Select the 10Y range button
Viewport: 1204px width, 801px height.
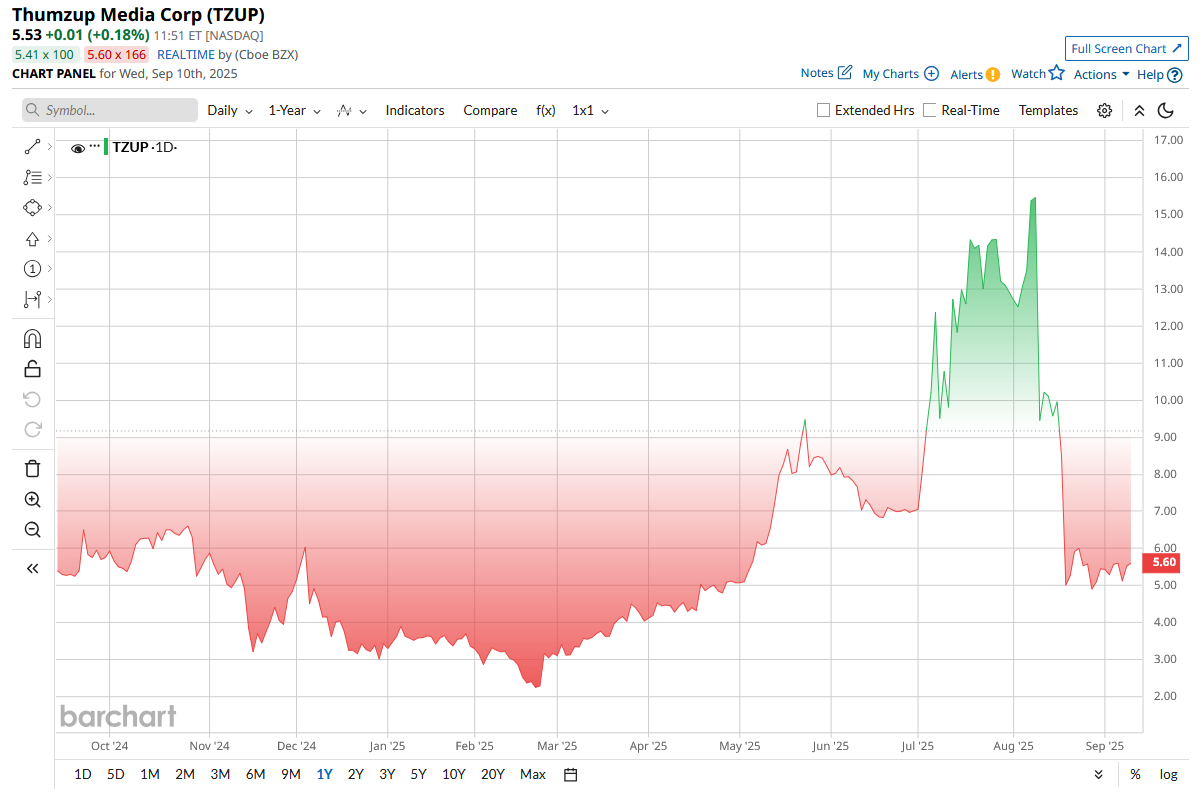click(454, 774)
